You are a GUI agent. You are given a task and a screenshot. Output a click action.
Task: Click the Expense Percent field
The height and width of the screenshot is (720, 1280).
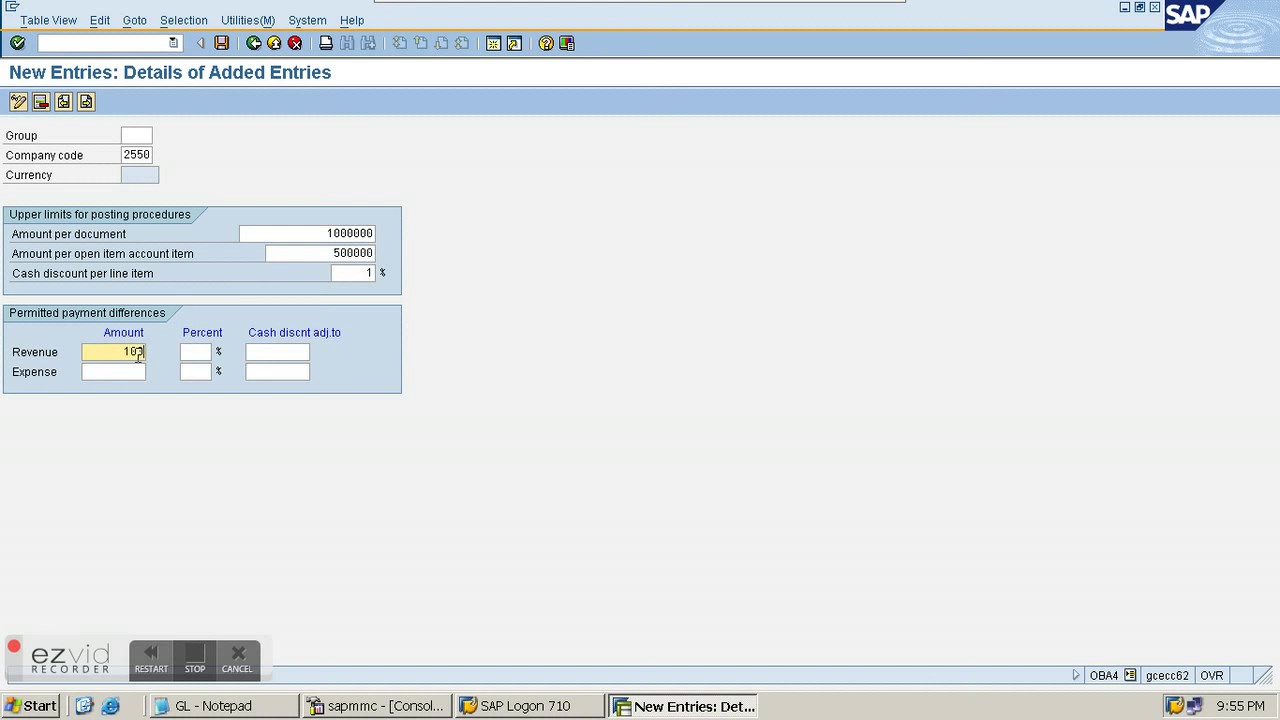(196, 372)
